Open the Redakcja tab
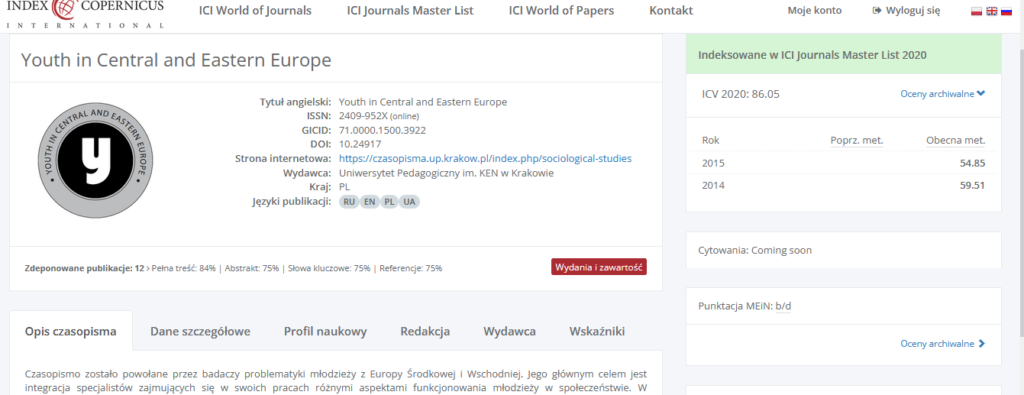Viewport: 1024px width, 395px height. [x=425, y=331]
